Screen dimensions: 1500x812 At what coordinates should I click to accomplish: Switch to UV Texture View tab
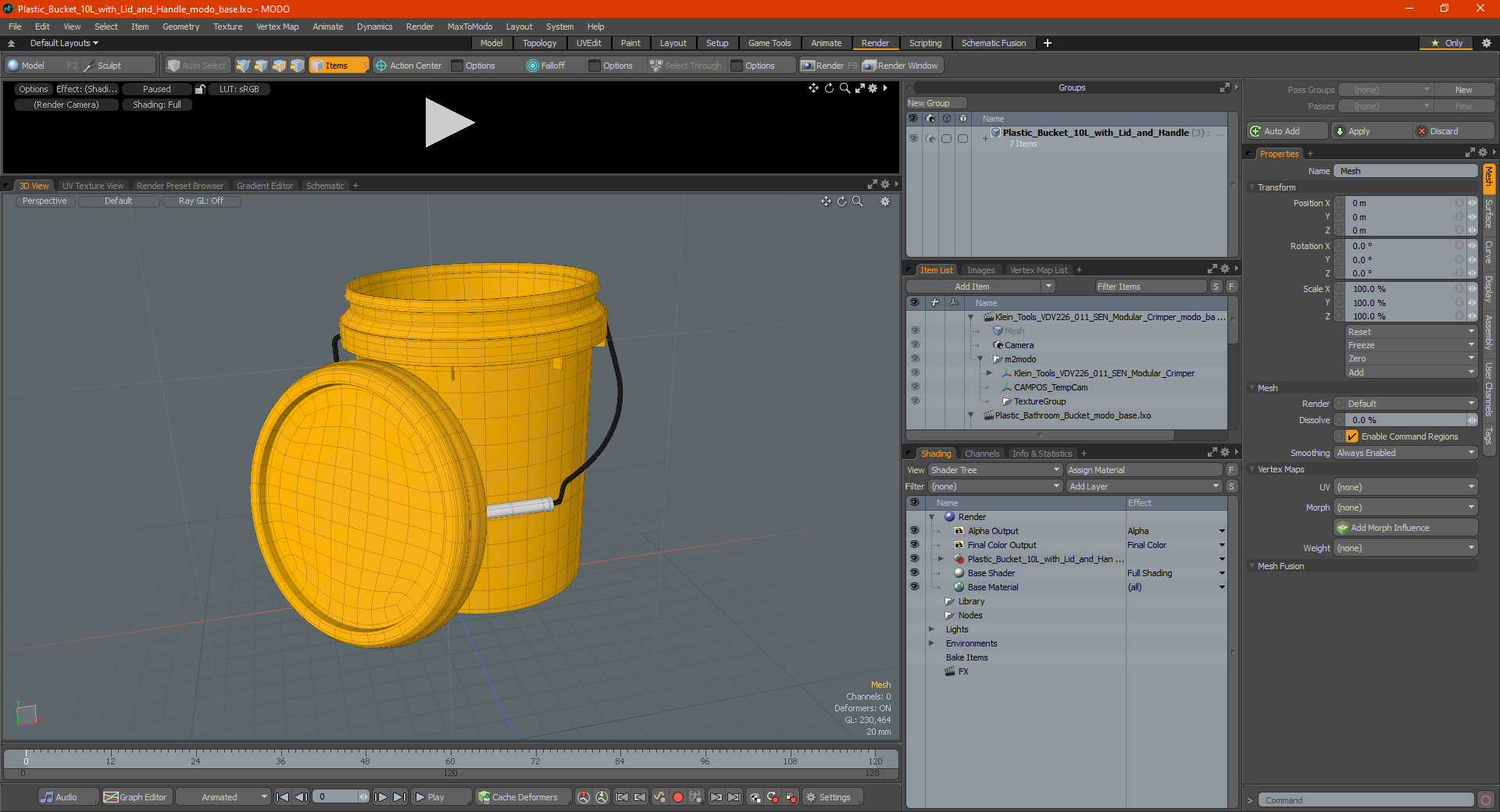tap(93, 186)
